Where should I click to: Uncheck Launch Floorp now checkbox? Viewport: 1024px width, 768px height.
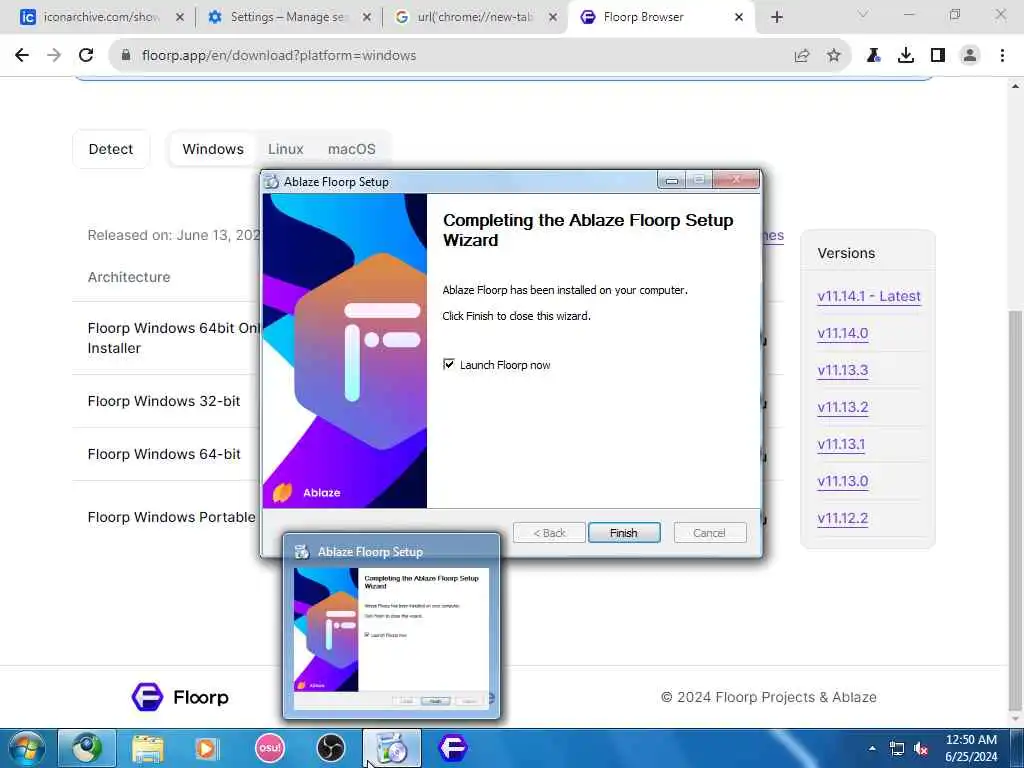(449, 364)
